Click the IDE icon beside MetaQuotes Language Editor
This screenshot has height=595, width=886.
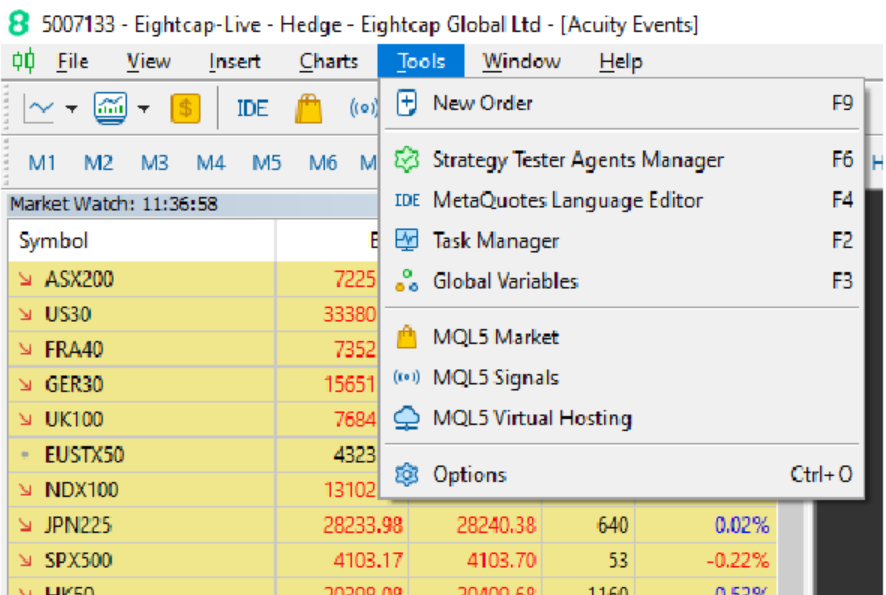pyautogui.click(x=407, y=201)
